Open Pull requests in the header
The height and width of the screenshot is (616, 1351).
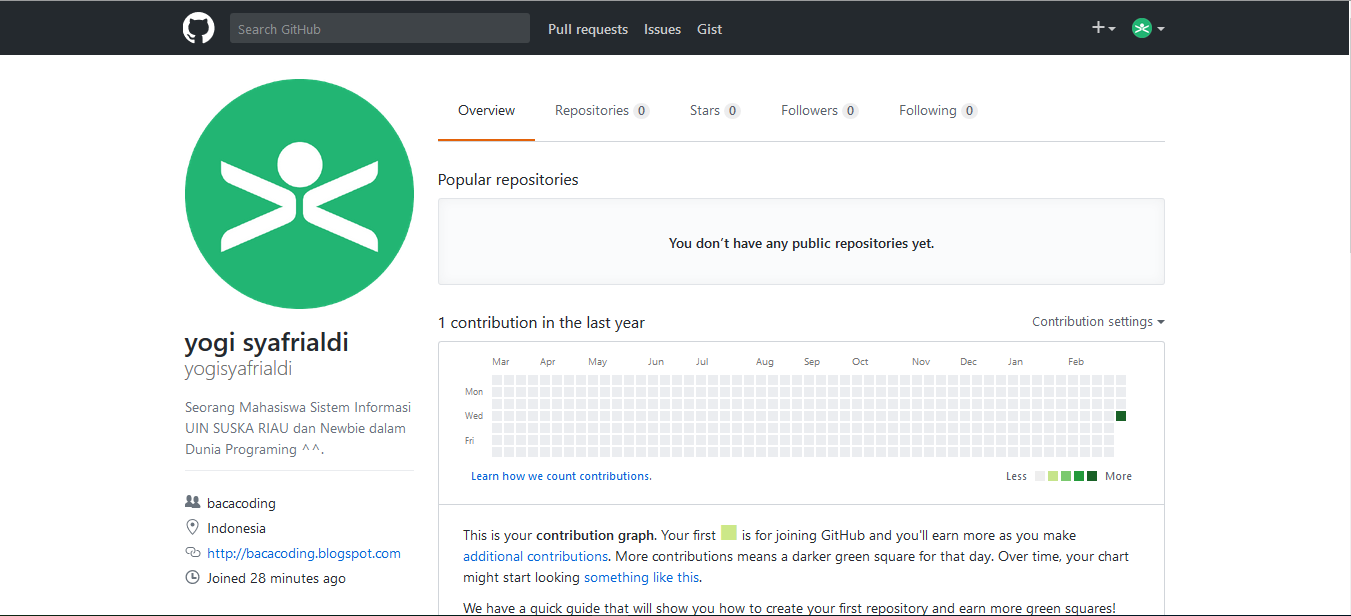(588, 29)
